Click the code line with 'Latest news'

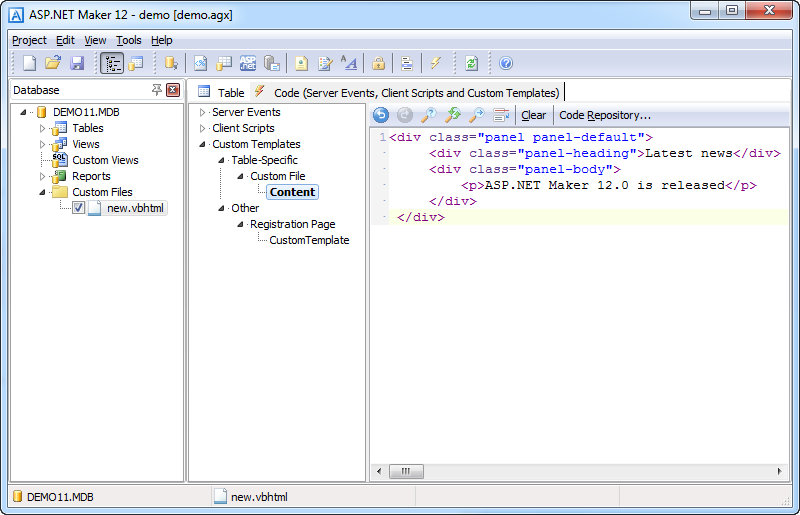[605, 153]
